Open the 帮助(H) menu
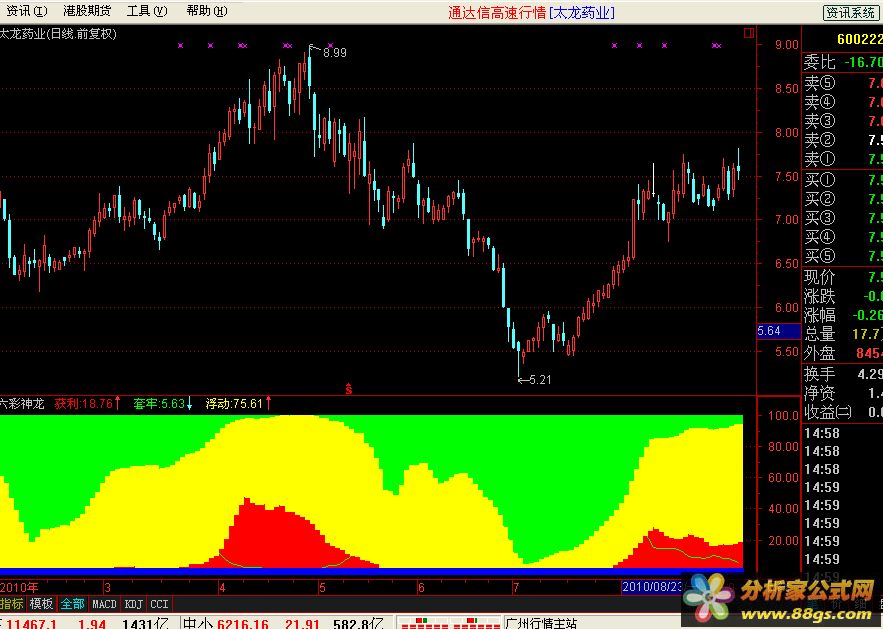Screen dimensions: 883x629 pos(207,11)
